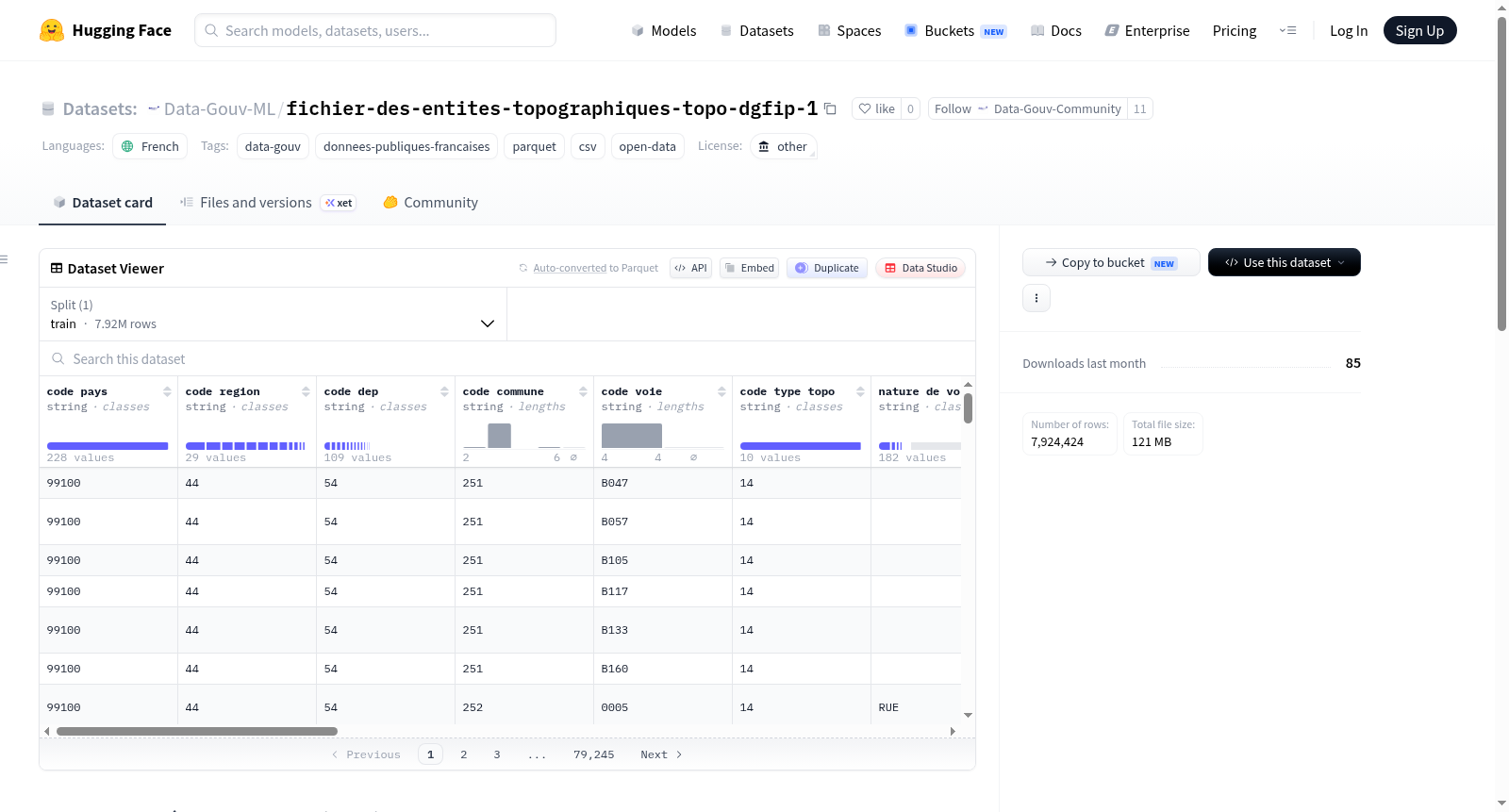Switch to the Dataset card tab

pos(103,203)
